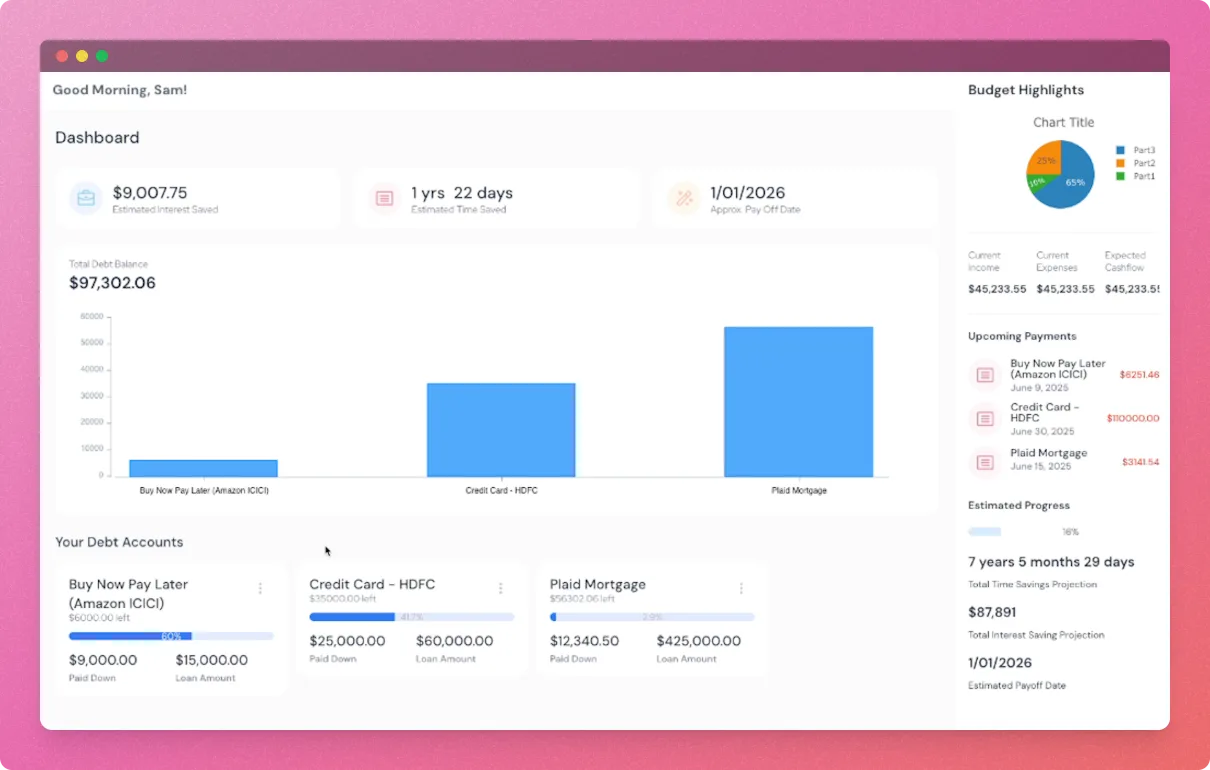1210x770 pixels.
Task: Click the Credit Card – HDFC payment icon
Action: click(x=984, y=418)
